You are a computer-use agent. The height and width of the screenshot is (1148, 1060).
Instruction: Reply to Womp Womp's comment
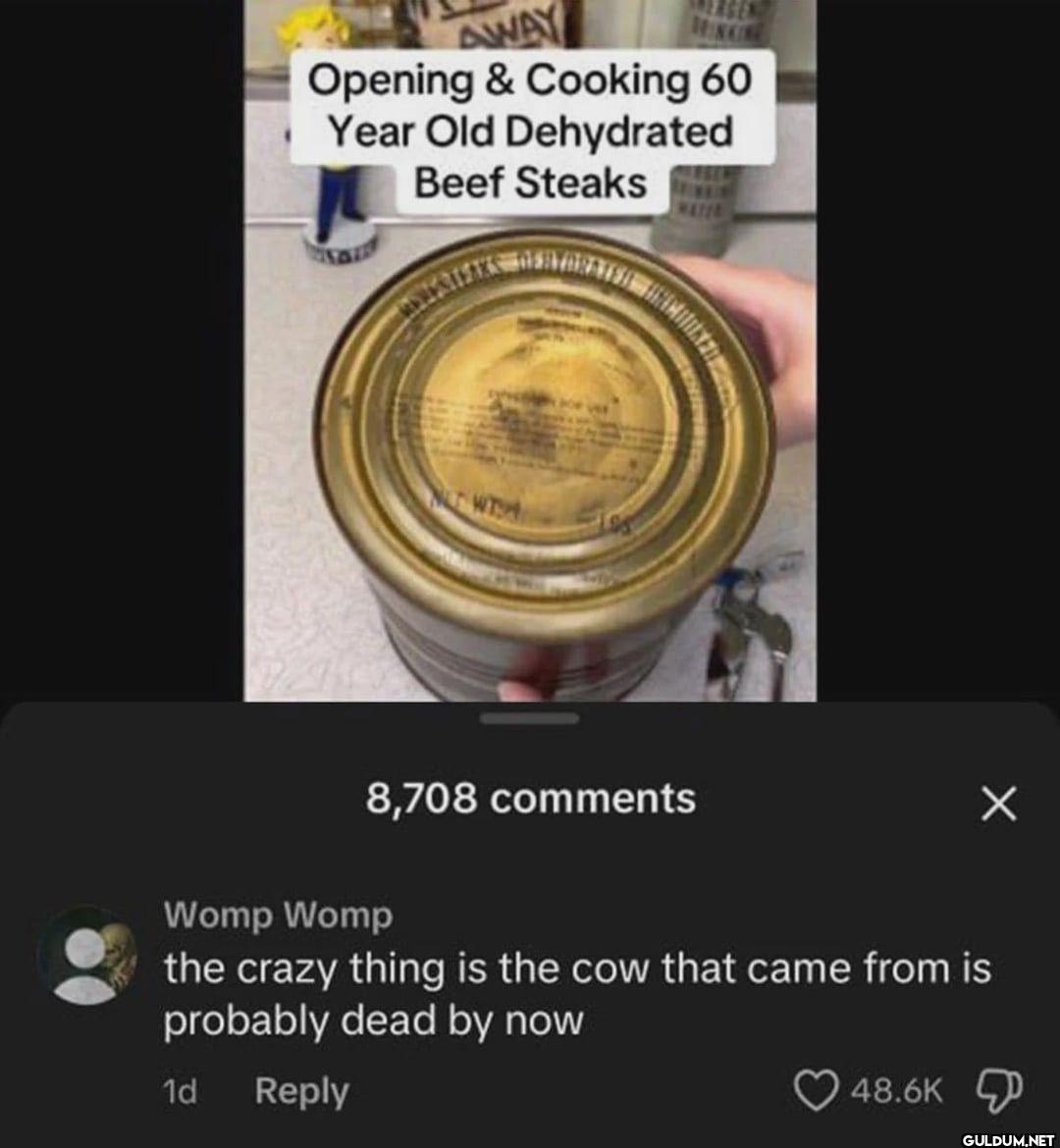coord(302,1092)
